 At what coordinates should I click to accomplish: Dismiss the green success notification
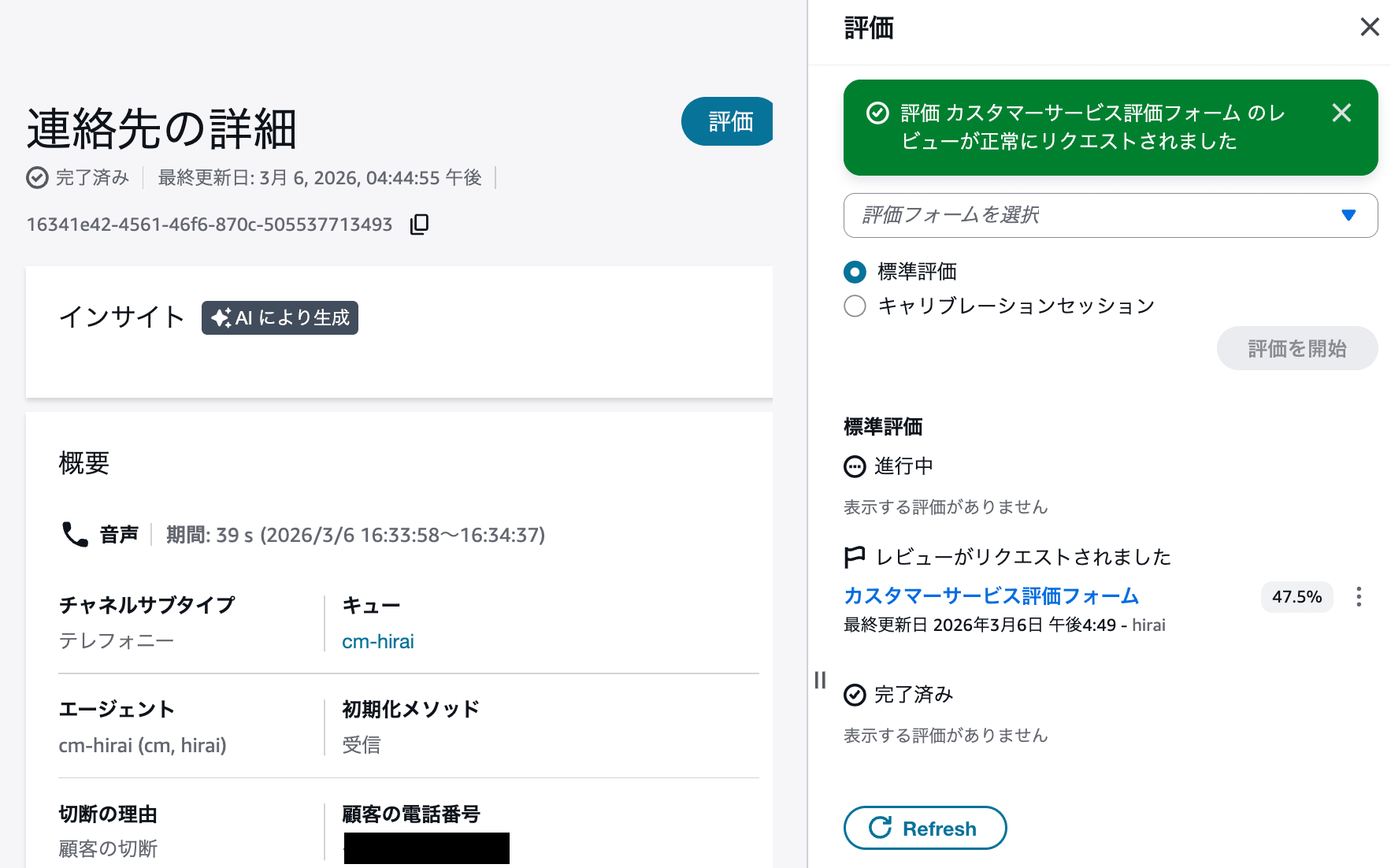click(1341, 113)
